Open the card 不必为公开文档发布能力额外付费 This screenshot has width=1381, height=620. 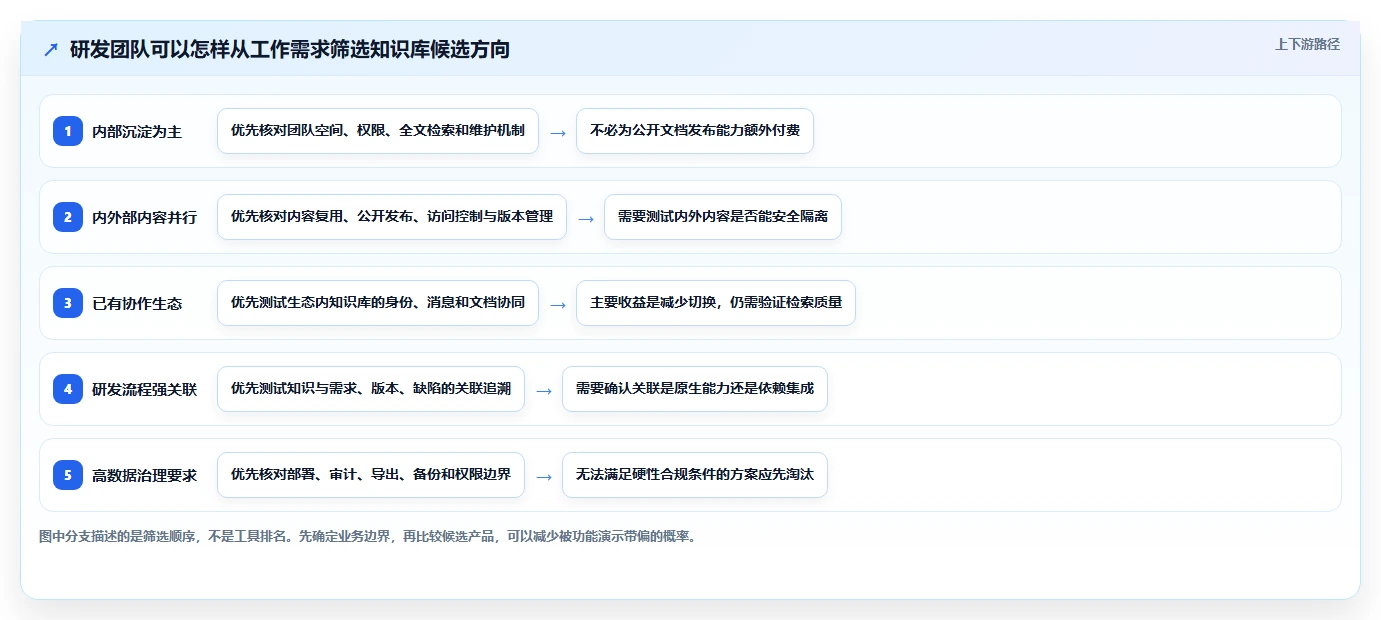695,131
